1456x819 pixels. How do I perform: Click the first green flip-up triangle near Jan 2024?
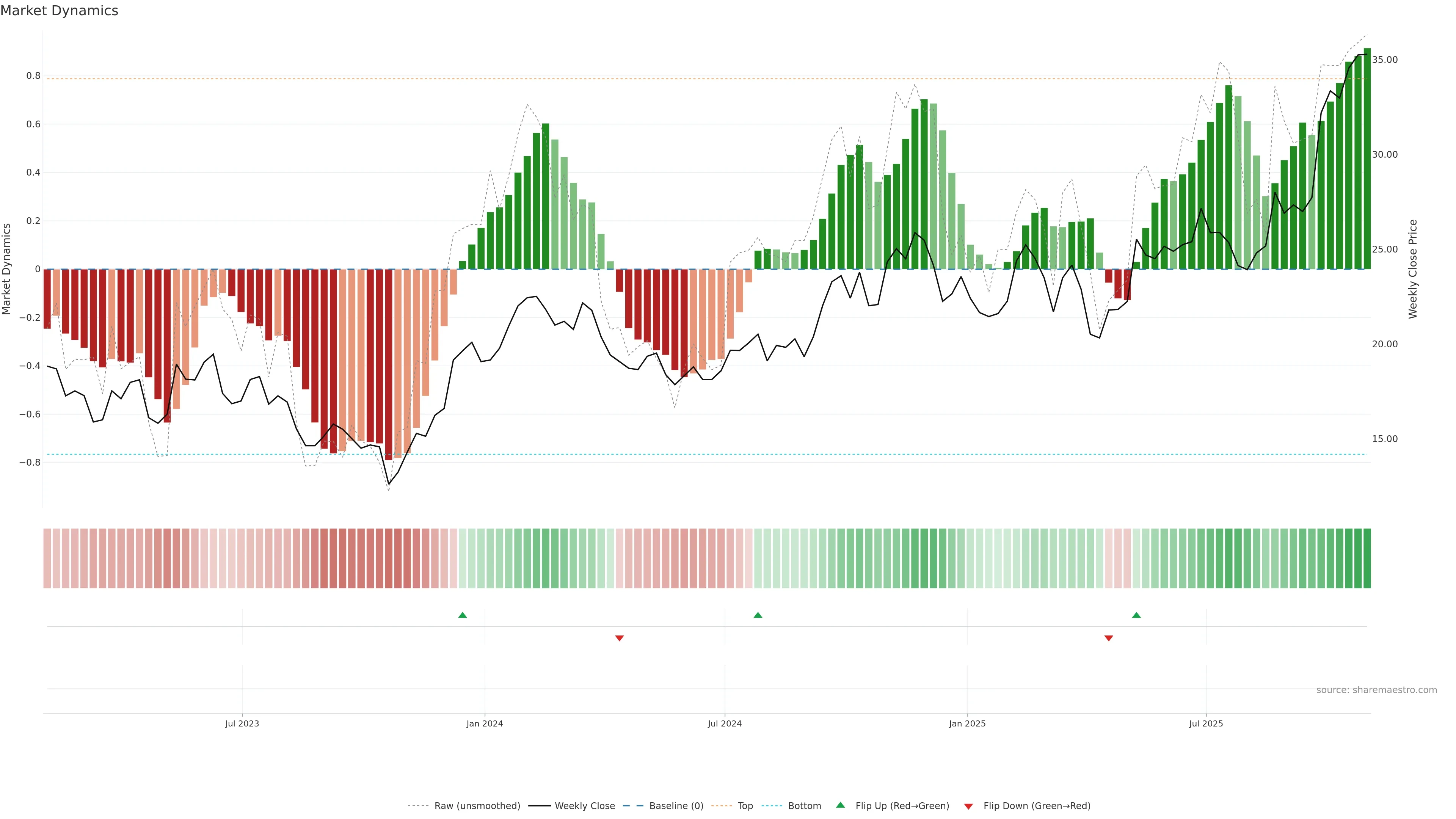462,615
